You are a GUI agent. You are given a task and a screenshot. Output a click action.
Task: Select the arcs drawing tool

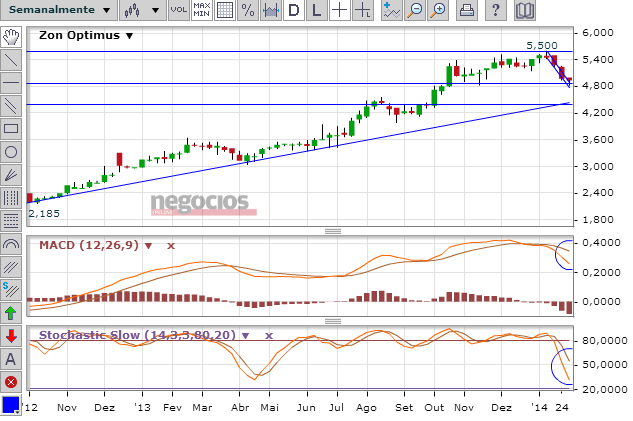[11, 244]
